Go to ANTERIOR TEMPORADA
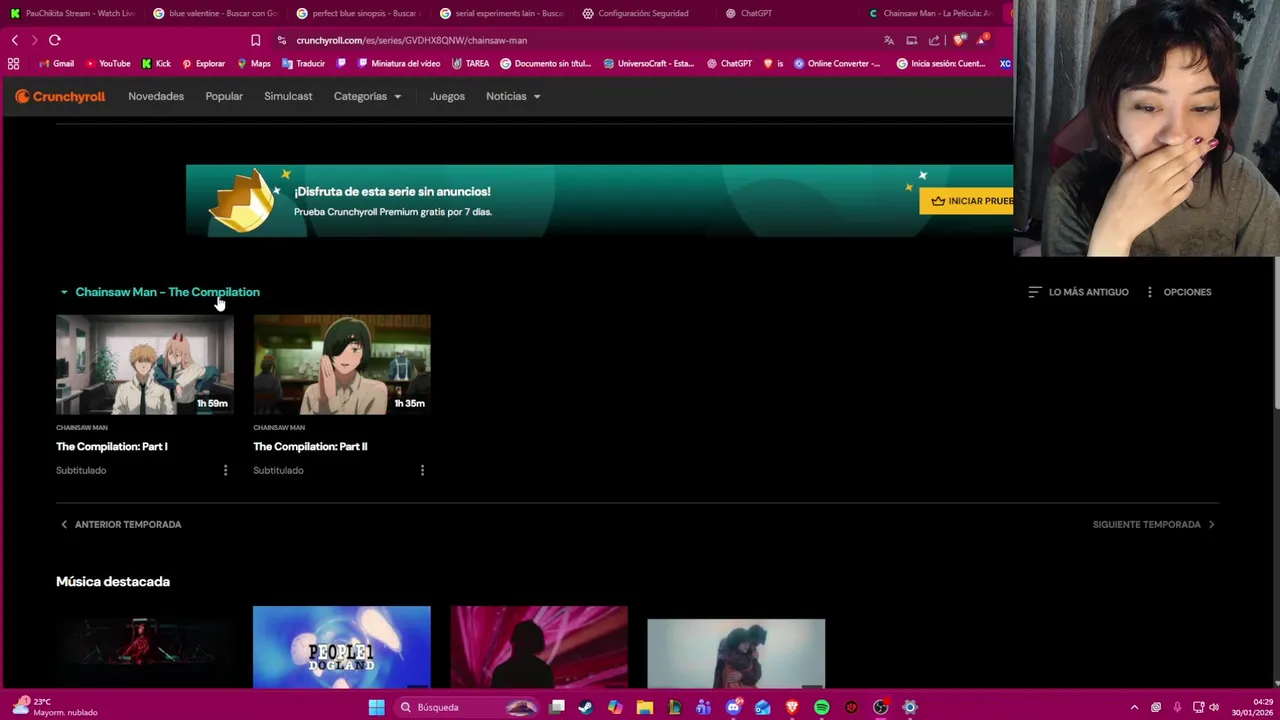 pos(120,524)
